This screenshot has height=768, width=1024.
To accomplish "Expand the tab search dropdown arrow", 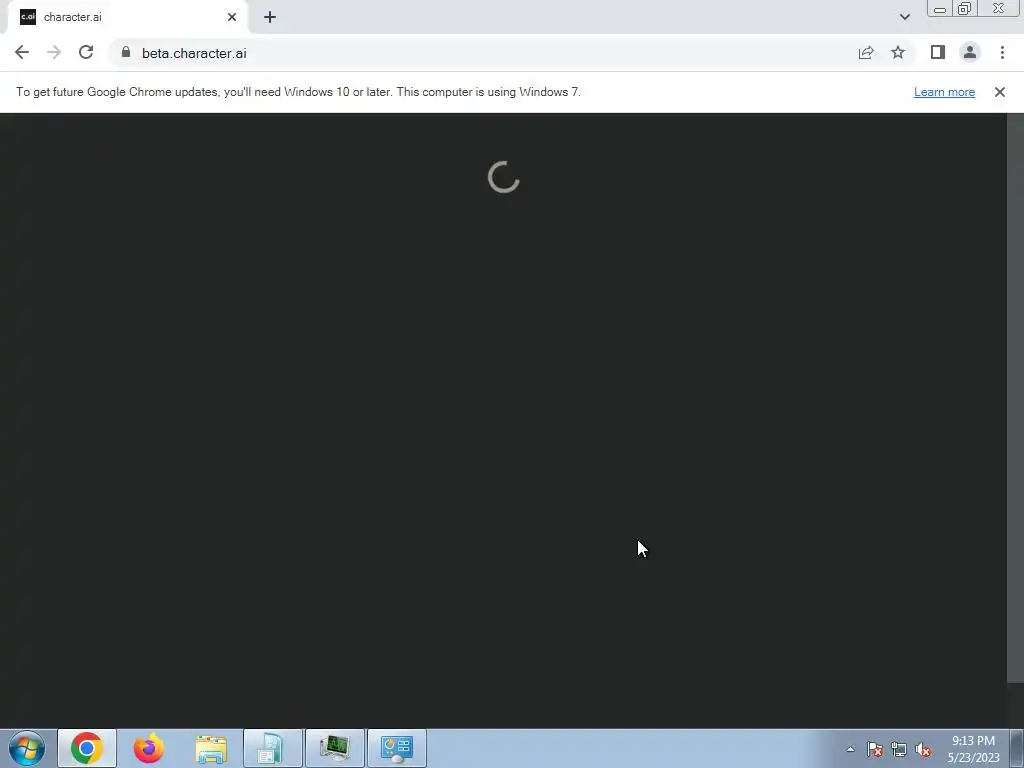I will (904, 18).
